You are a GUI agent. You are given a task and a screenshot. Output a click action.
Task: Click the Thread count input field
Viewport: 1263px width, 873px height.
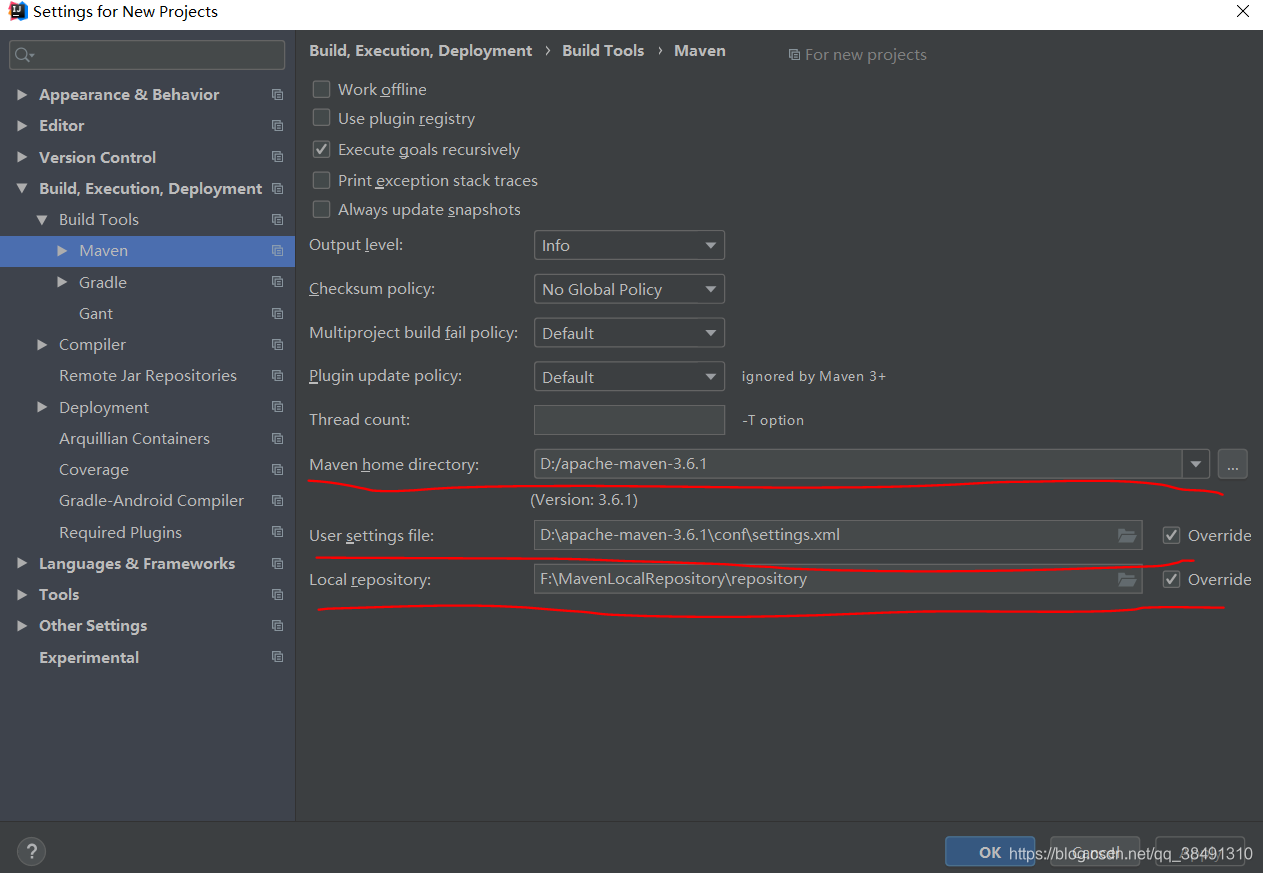[x=629, y=420]
